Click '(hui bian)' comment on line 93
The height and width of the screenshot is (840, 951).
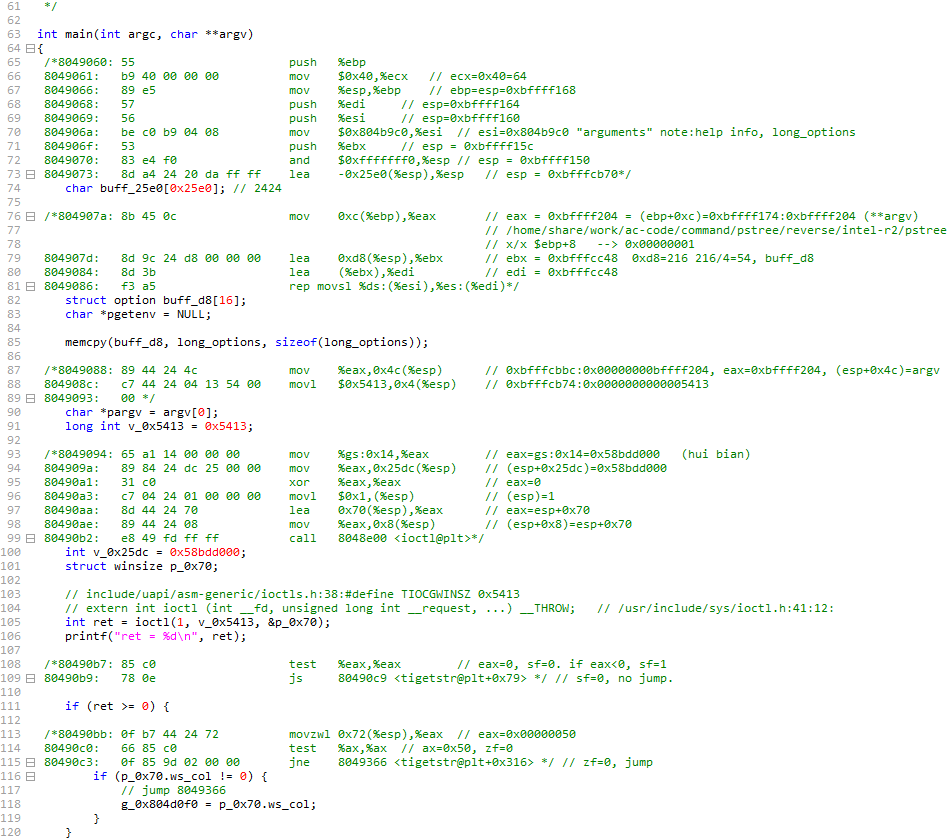pyautogui.click(x=716, y=454)
